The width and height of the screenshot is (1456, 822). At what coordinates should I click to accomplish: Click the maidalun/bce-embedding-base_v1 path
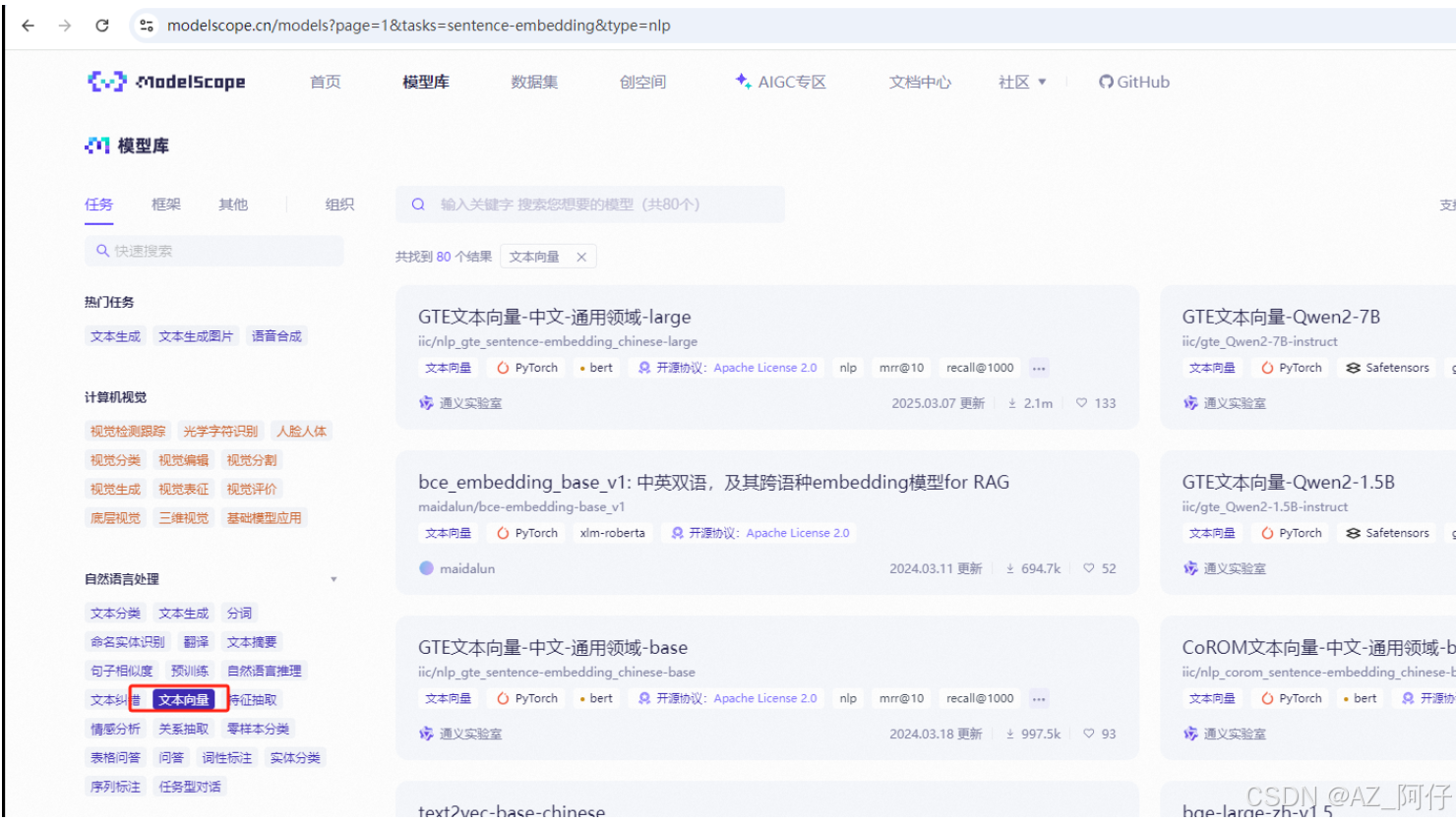(521, 507)
